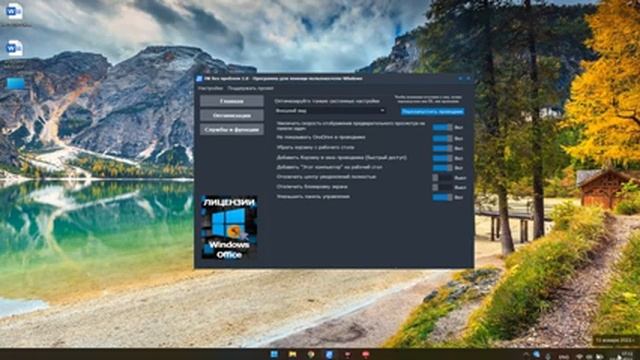The height and width of the screenshot is (360, 640).
Task: Open the 'Поддержать проект' menu
Action: click(x=251, y=88)
